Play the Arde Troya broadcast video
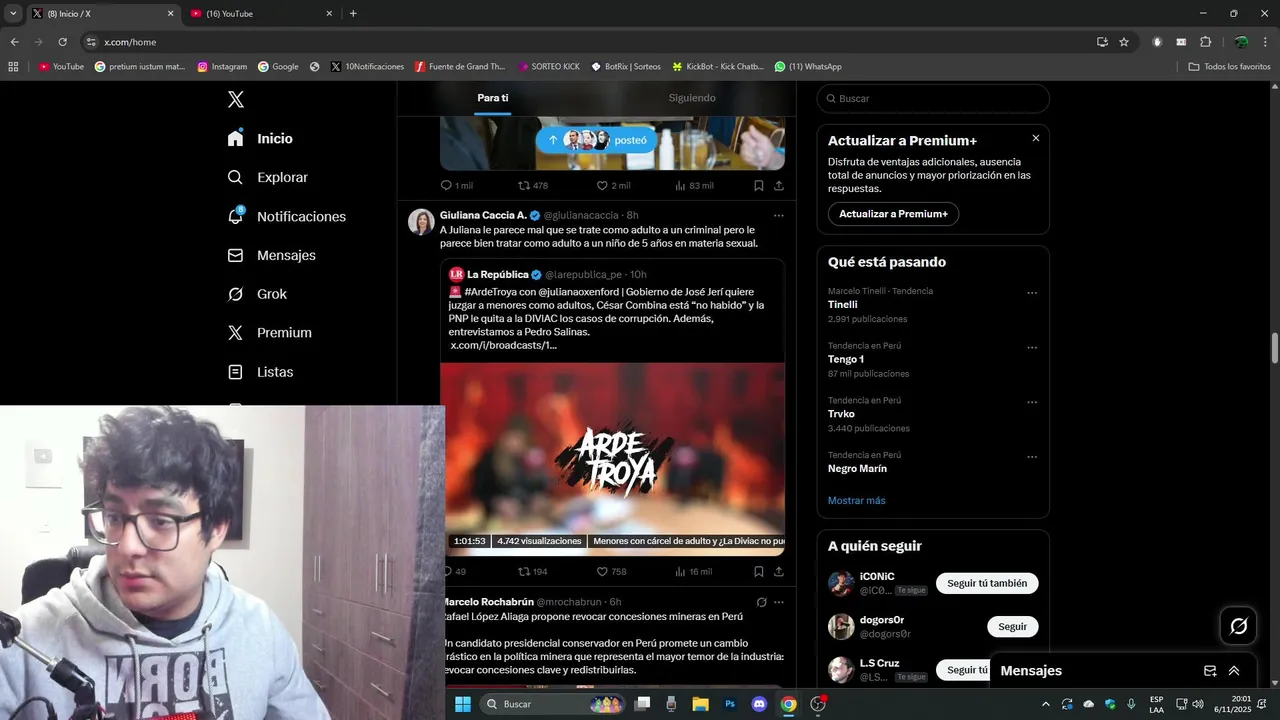 pos(612,459)
